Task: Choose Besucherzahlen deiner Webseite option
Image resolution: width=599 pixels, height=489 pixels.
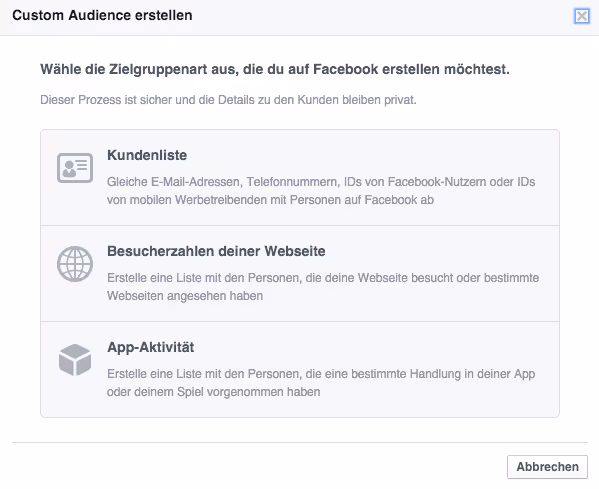Action: click(300, 274)
